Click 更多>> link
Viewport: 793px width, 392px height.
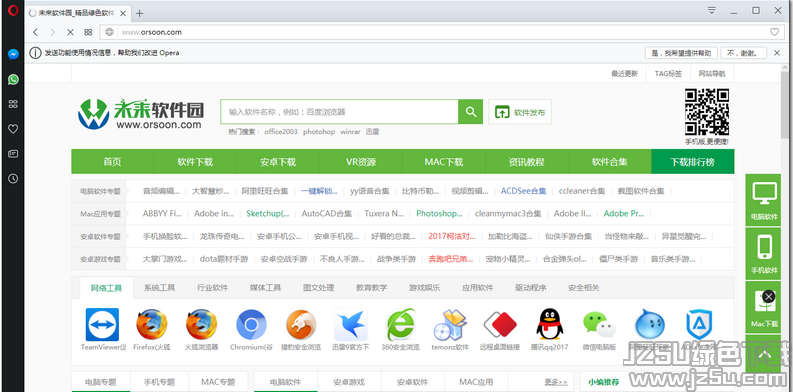(x=556, y=382)
